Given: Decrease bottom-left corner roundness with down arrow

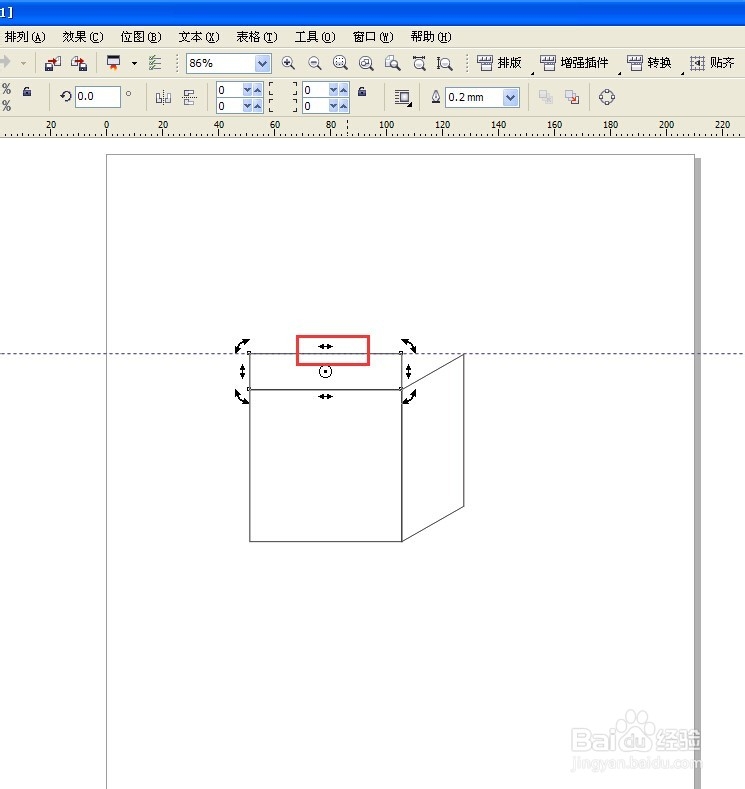Looking at the screenshot, I should 247,106.
